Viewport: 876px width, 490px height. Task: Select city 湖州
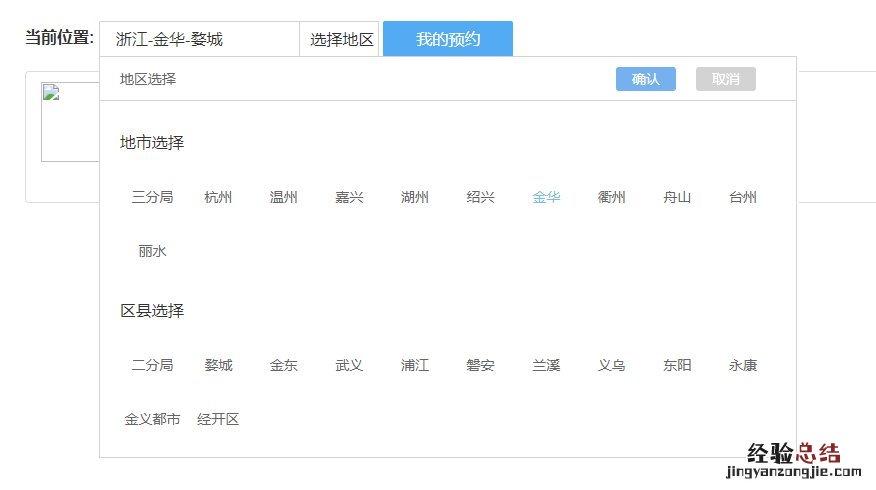tap(415, 197)
